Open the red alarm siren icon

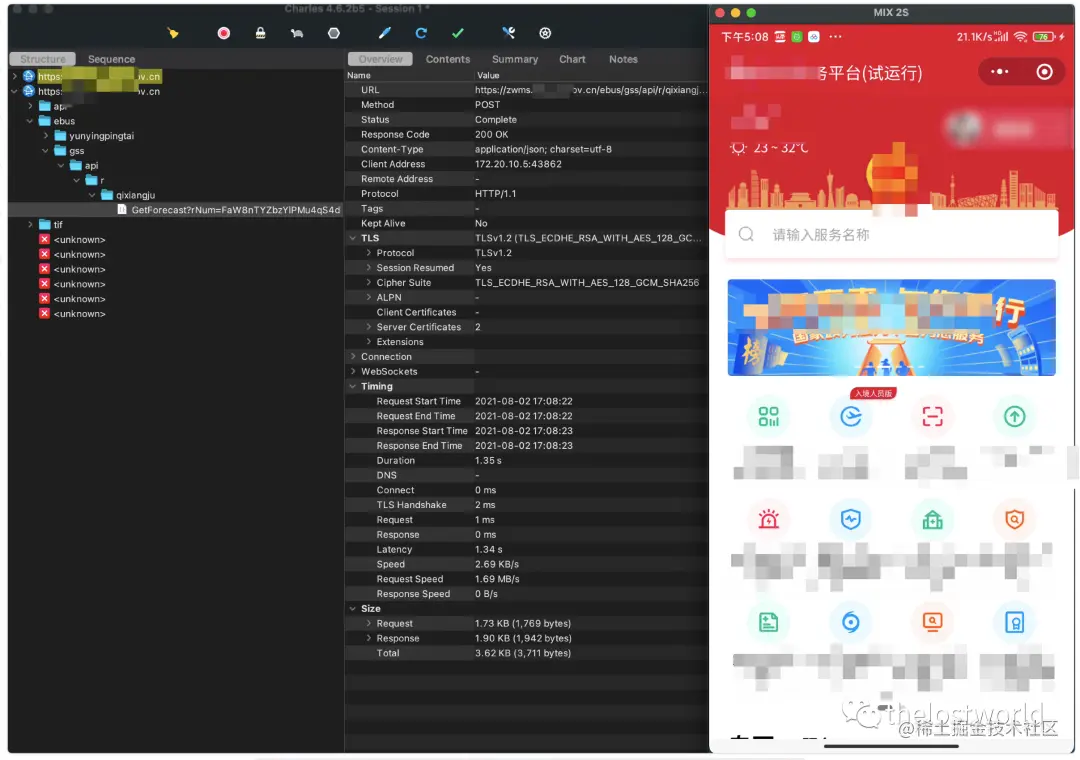(x=769, y=519)
